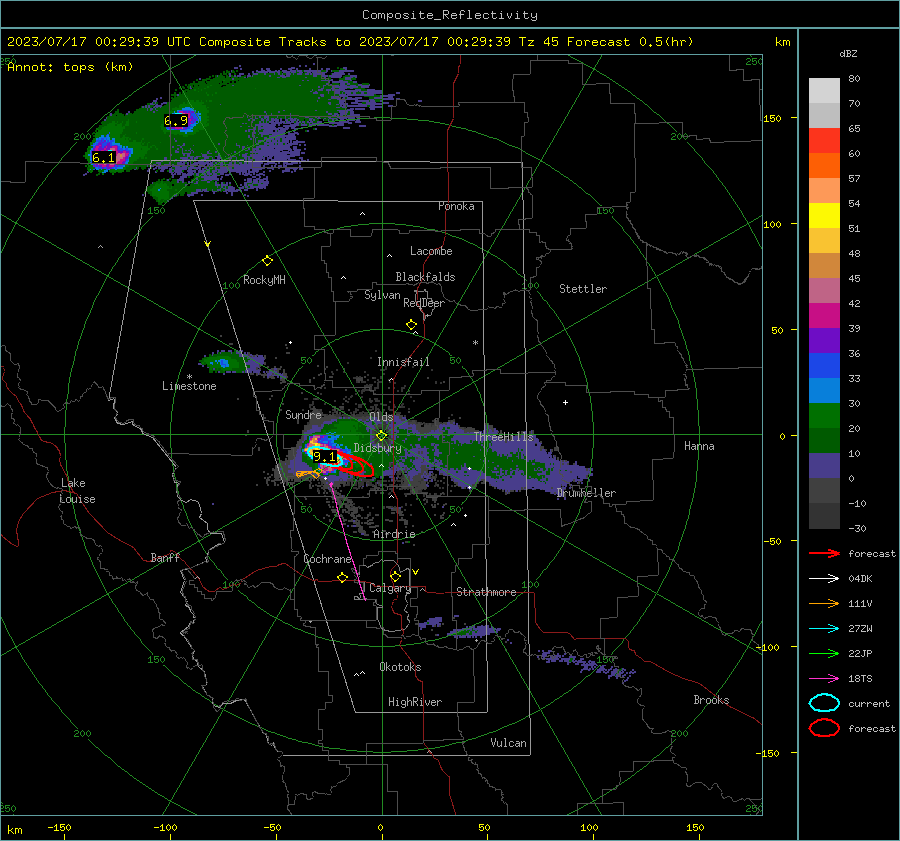Click the slate purple swatch below 10
Viewport: 900px width, 841px height.
coord(824,466)
